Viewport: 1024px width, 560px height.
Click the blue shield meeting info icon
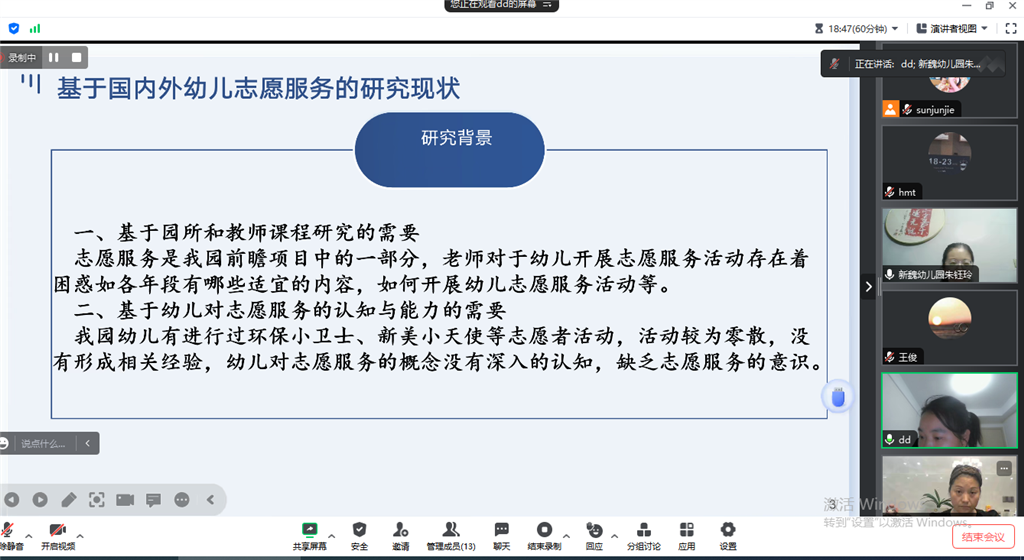tap(14, 28)
